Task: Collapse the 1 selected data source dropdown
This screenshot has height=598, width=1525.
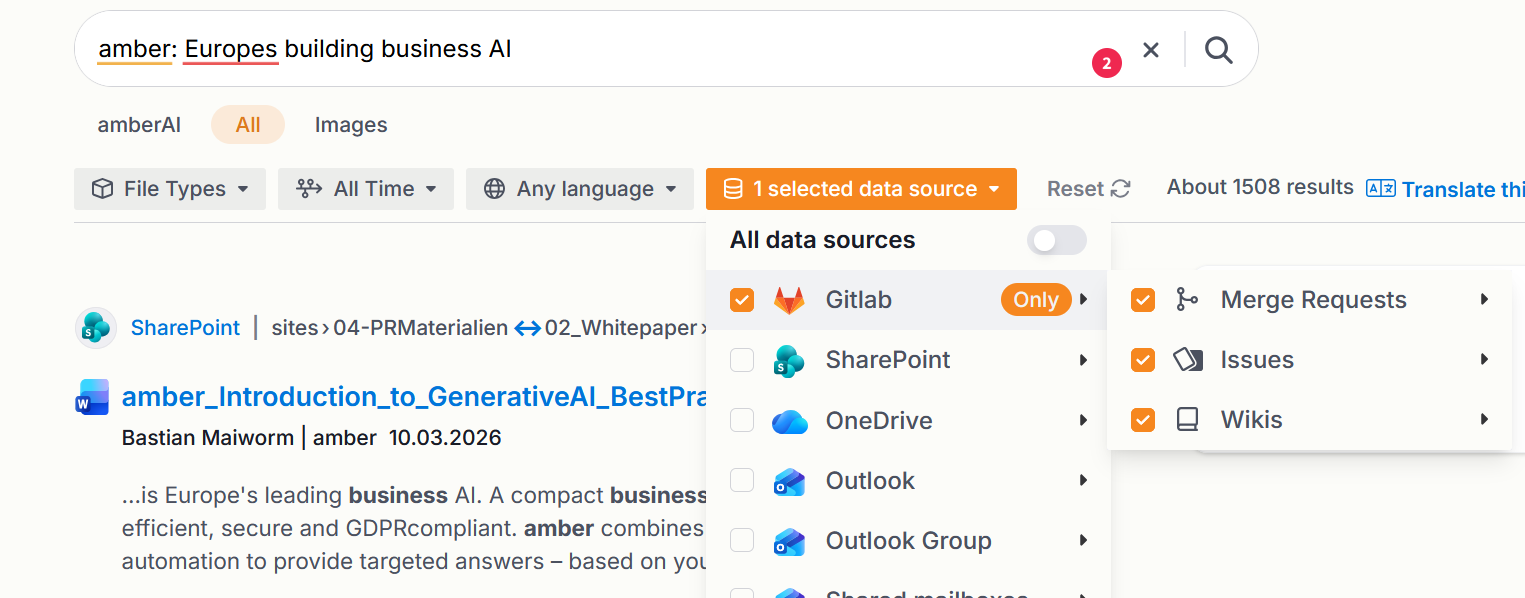Action: point(861,189)
